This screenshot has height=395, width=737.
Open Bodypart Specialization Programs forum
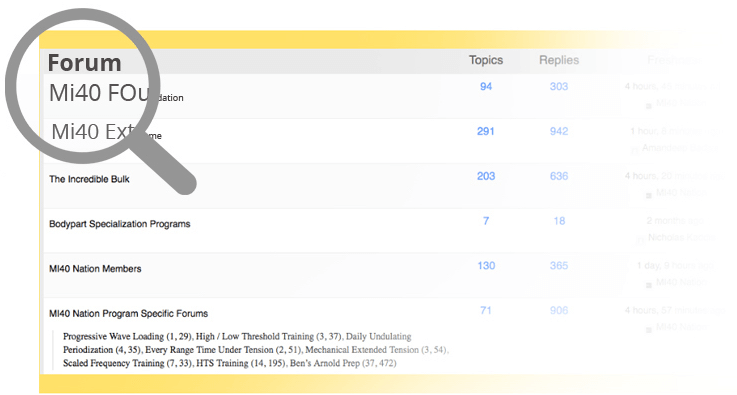(119, 224)
